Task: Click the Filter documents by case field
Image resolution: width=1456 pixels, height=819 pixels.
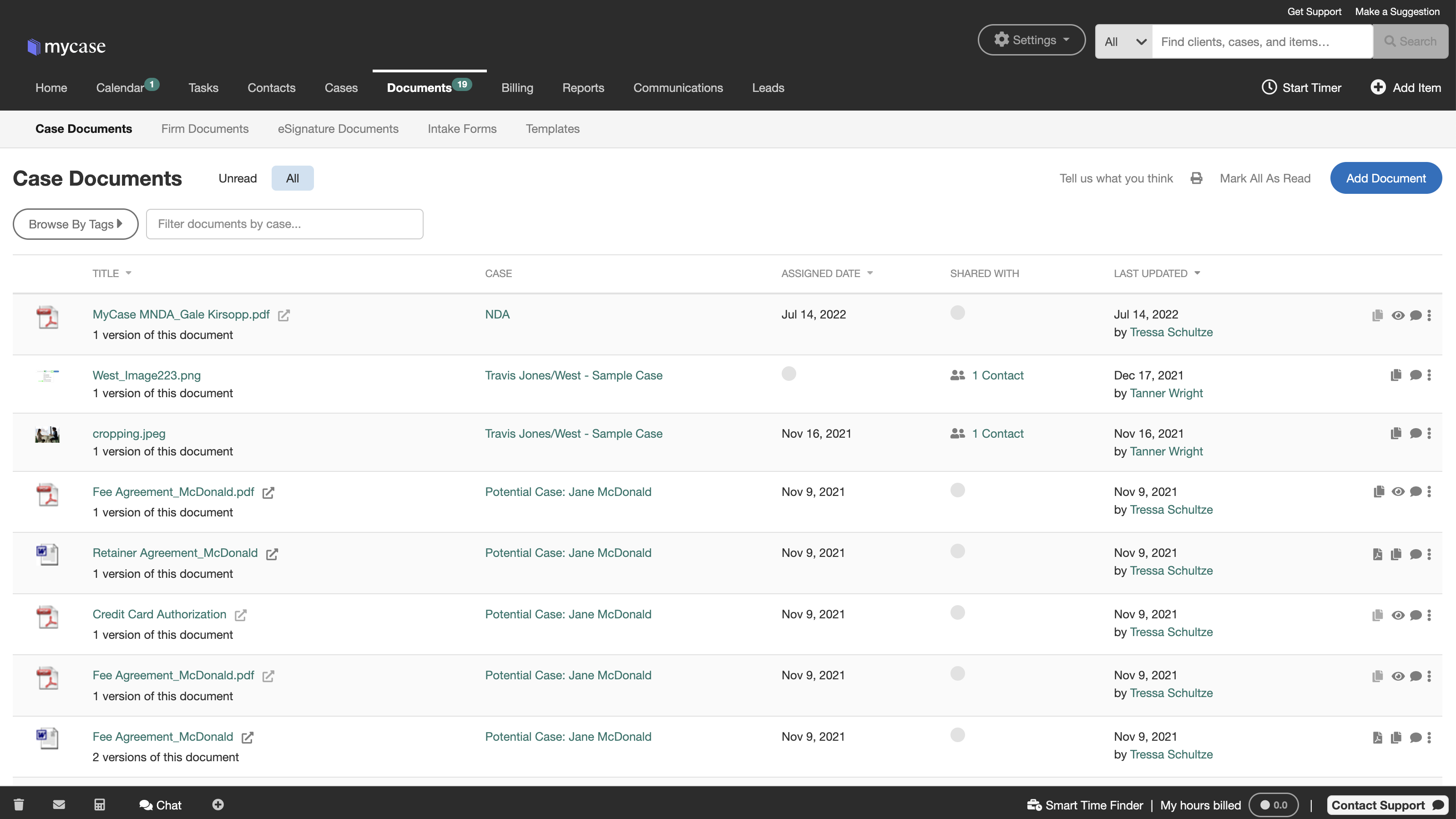Action: pos(284,224)
